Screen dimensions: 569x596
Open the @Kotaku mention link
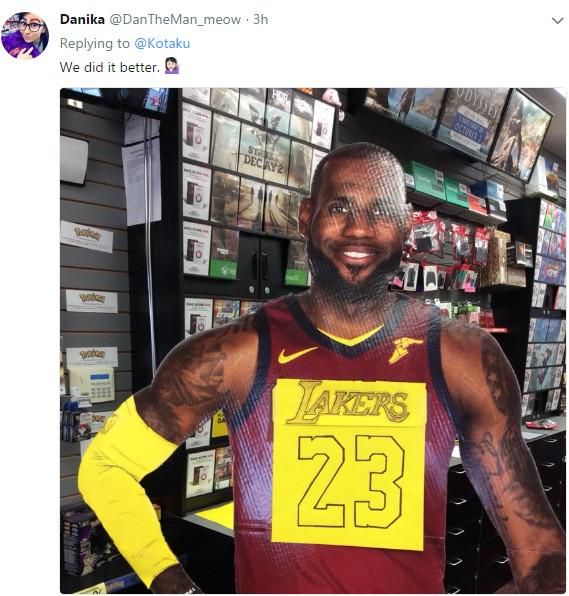pyautogui.click(x=162, y=43)
